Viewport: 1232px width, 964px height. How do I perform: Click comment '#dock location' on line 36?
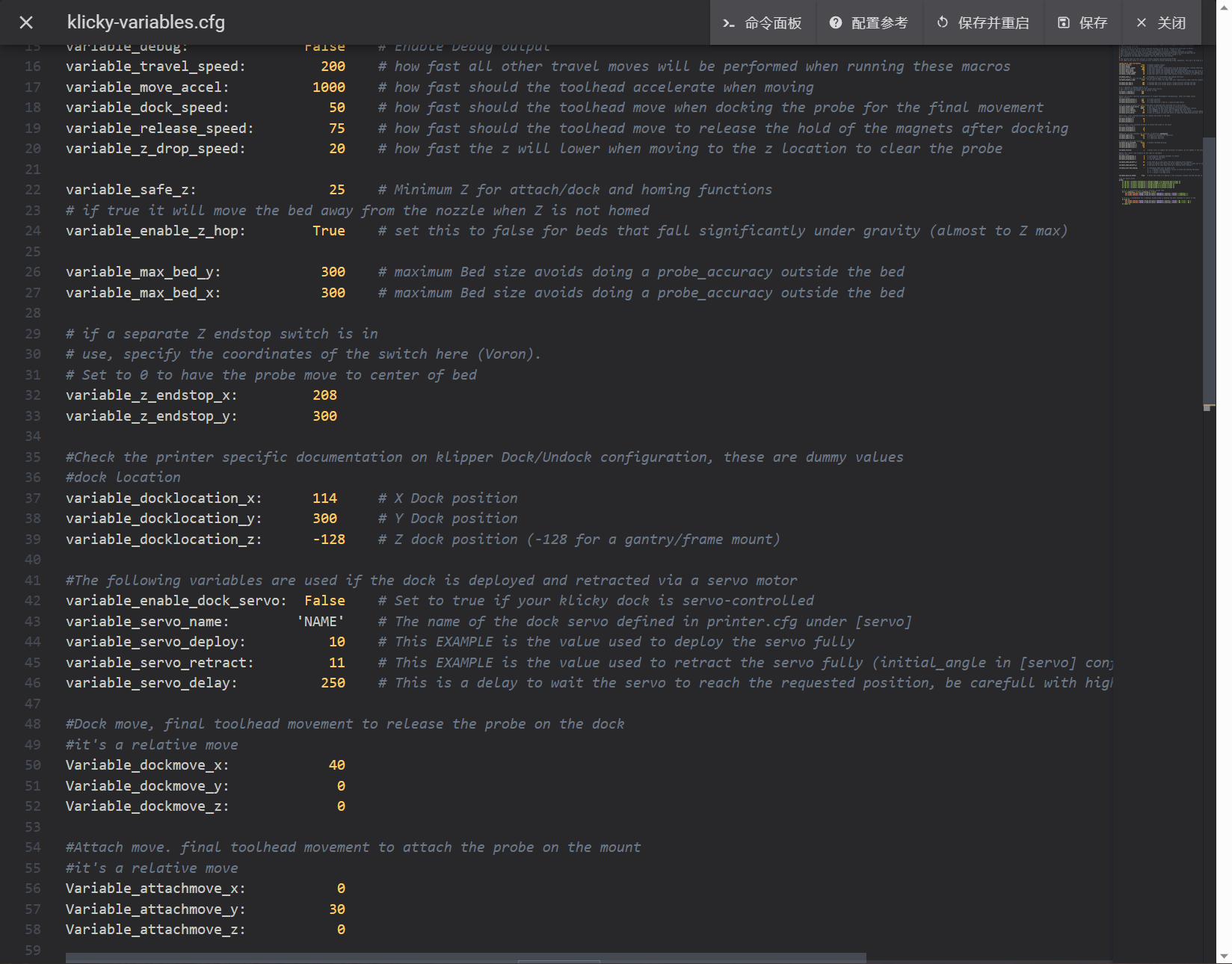[x=123, y=478]
